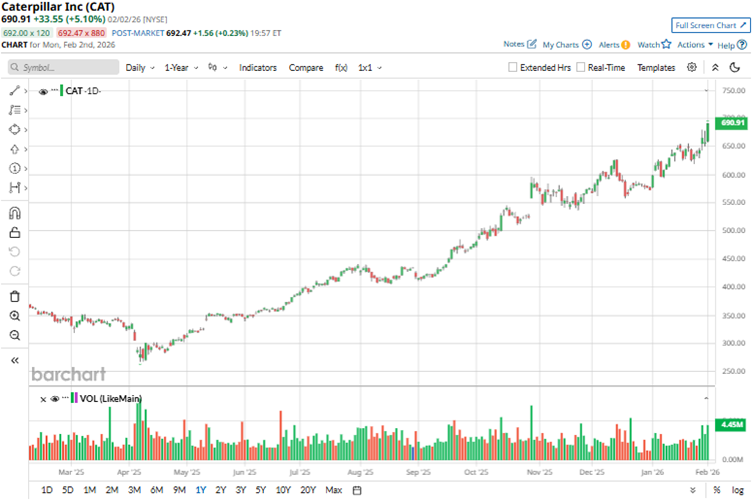Select the arrow marker tool
The image size is (752, 500).
coord(14,149)
